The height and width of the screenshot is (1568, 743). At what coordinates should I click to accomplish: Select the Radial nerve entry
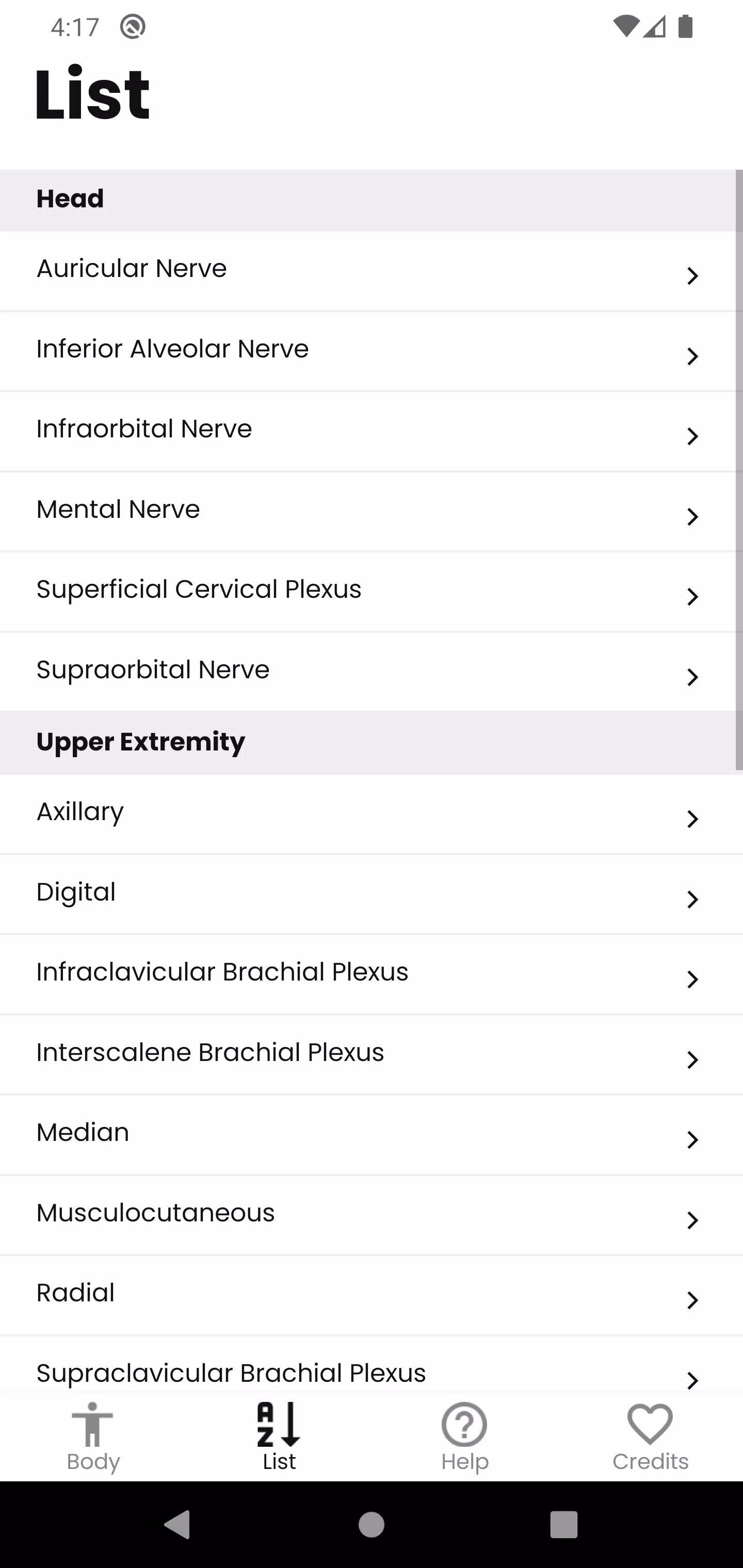[372, 1295]
